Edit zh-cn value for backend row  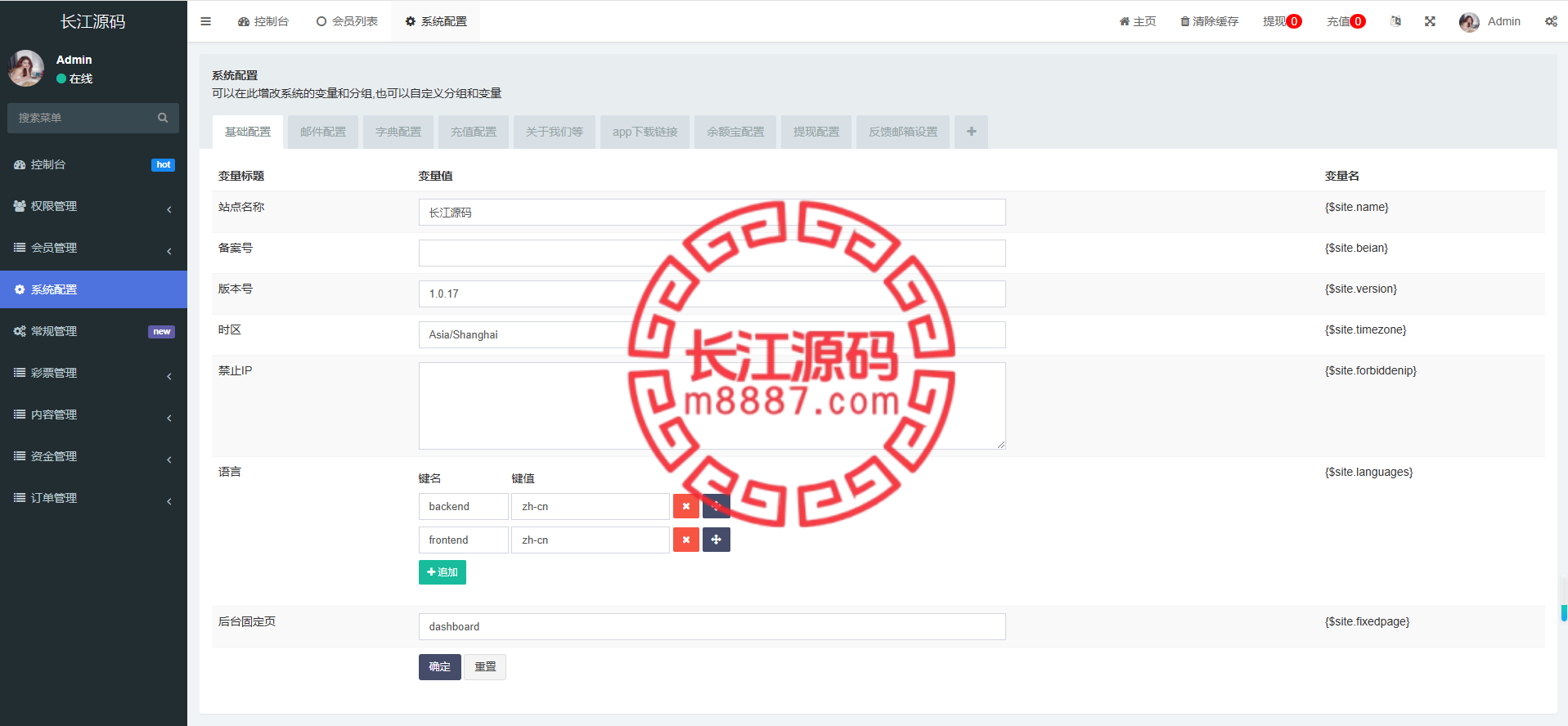[x=591, y=506]
